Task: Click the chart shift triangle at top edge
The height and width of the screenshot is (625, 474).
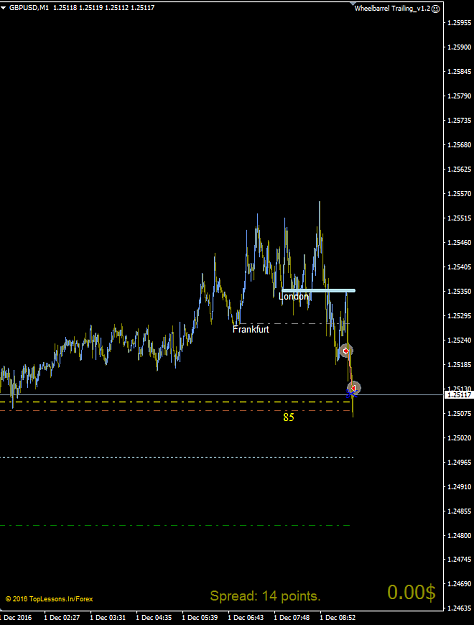Action: [353, 4]
